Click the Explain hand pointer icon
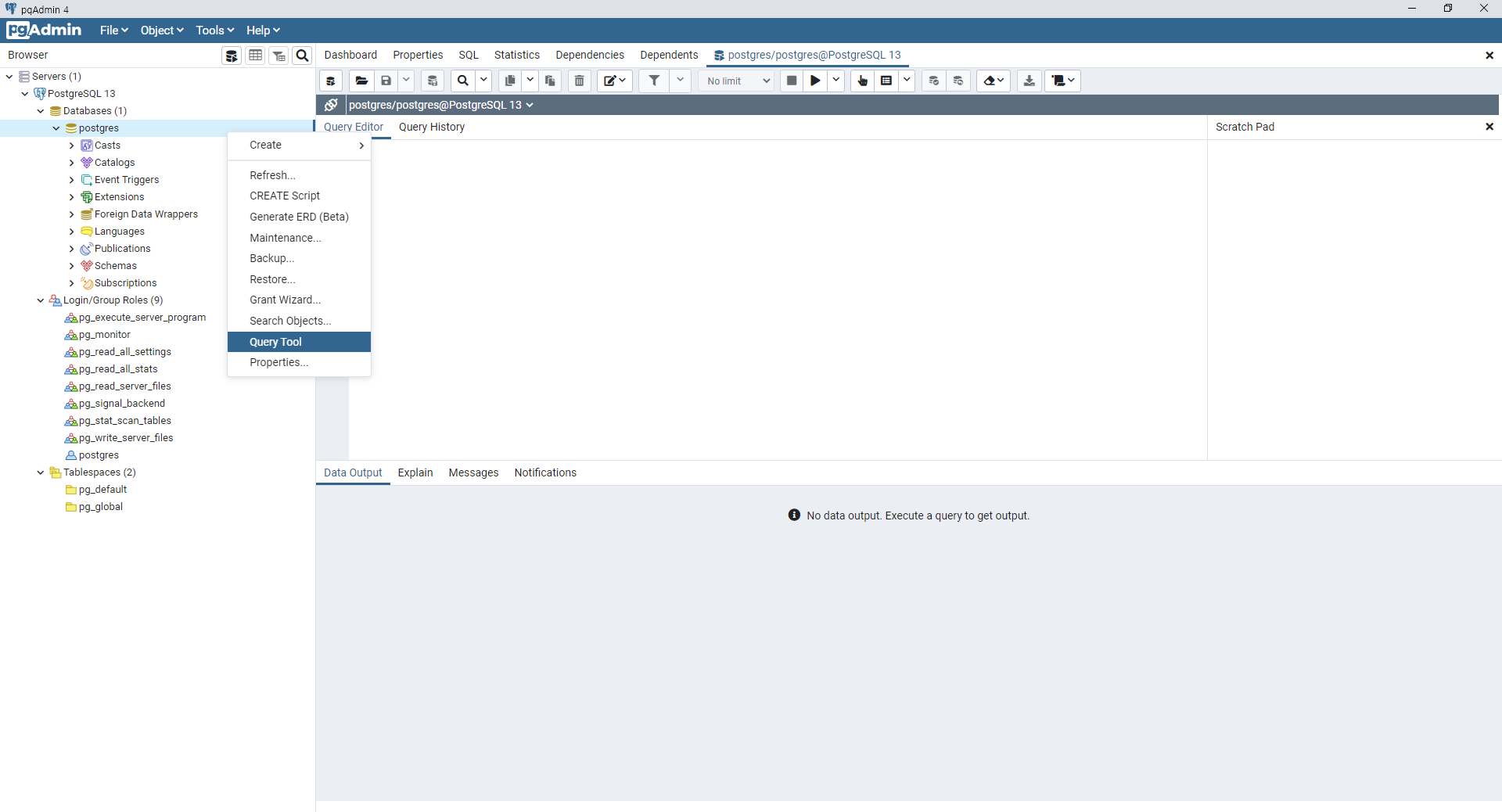The image size is (1502, 812). (x=862, y=81)
